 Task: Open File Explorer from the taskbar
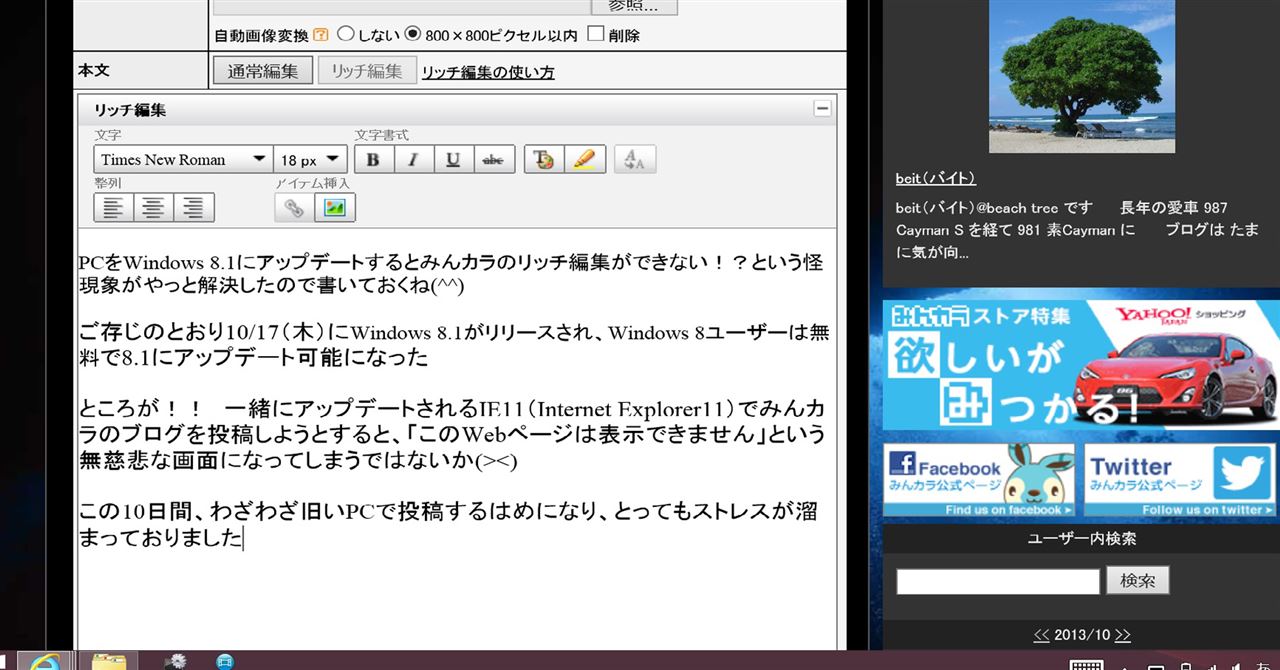[109, 661]
